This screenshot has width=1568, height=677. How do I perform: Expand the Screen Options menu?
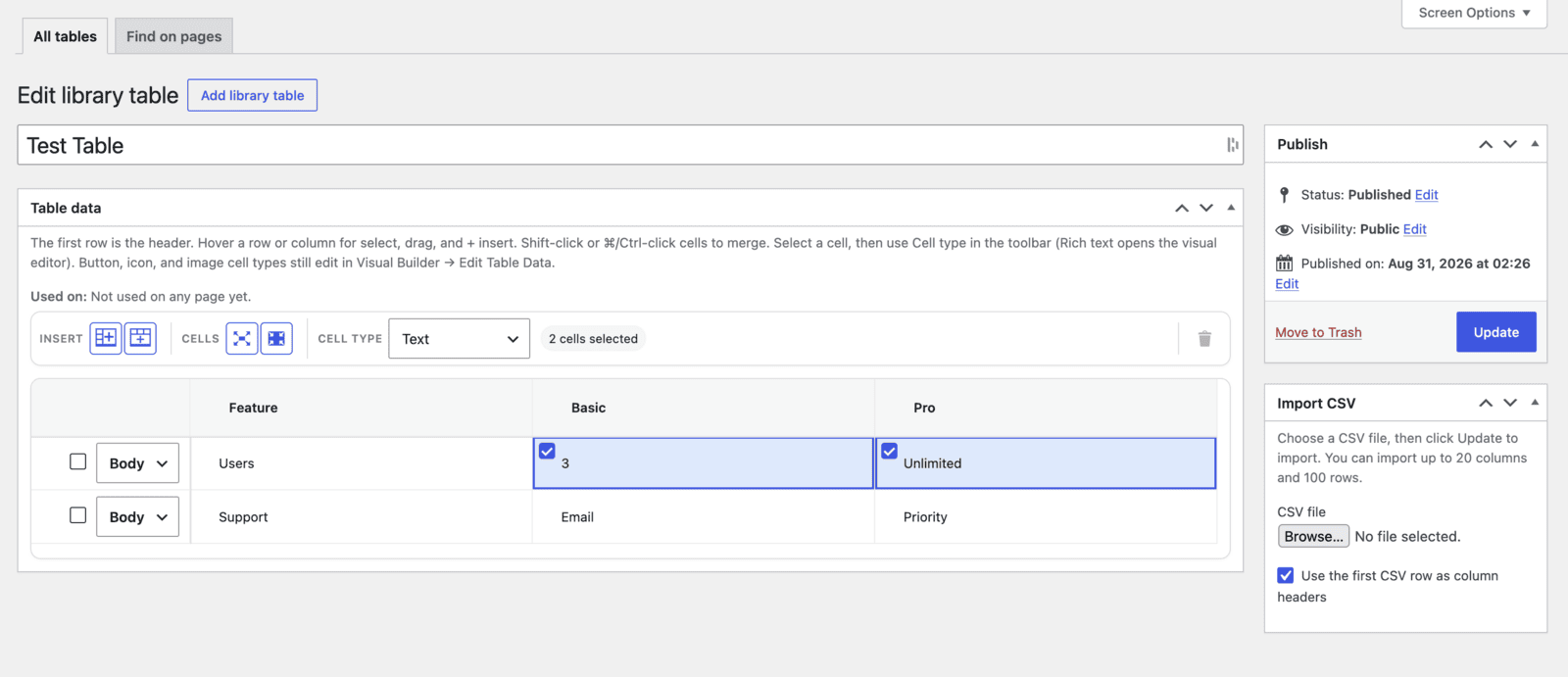[x=1474, y=13]
